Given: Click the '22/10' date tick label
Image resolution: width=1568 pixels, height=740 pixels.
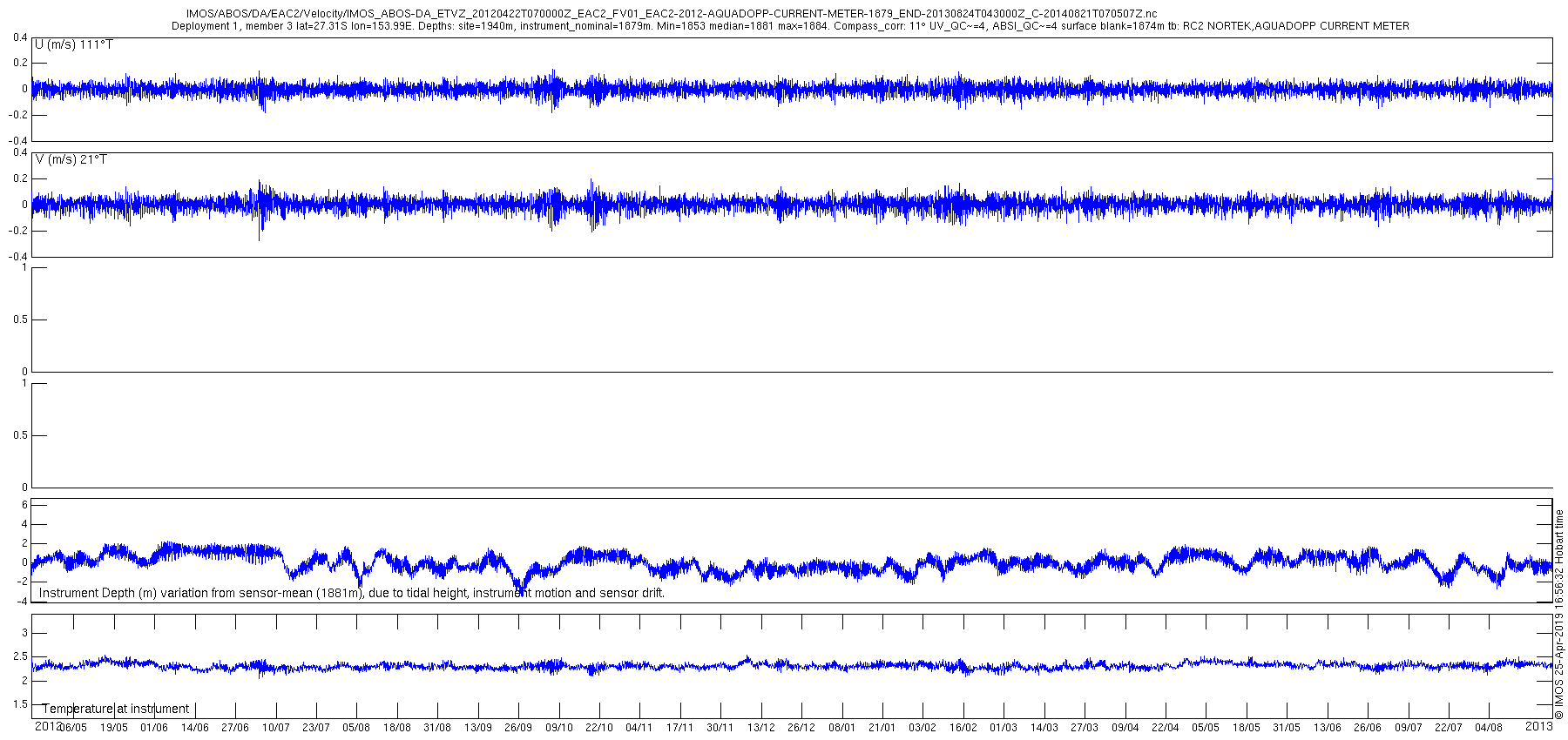Looking at the screenshot, I should click(599, 728).
